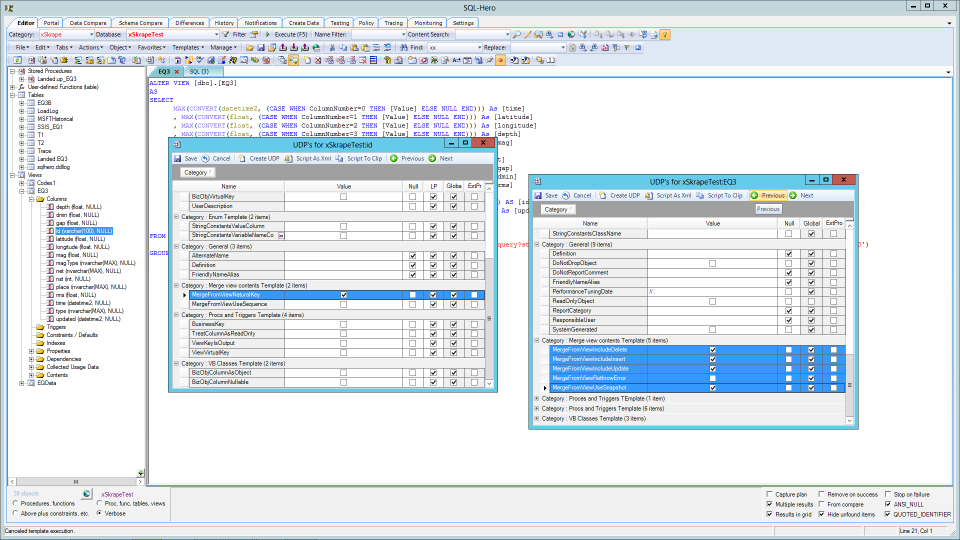The height and width of the screenshot is (540, 960).
Task: Toggle Results in grid checkbox
Action: 770,514
